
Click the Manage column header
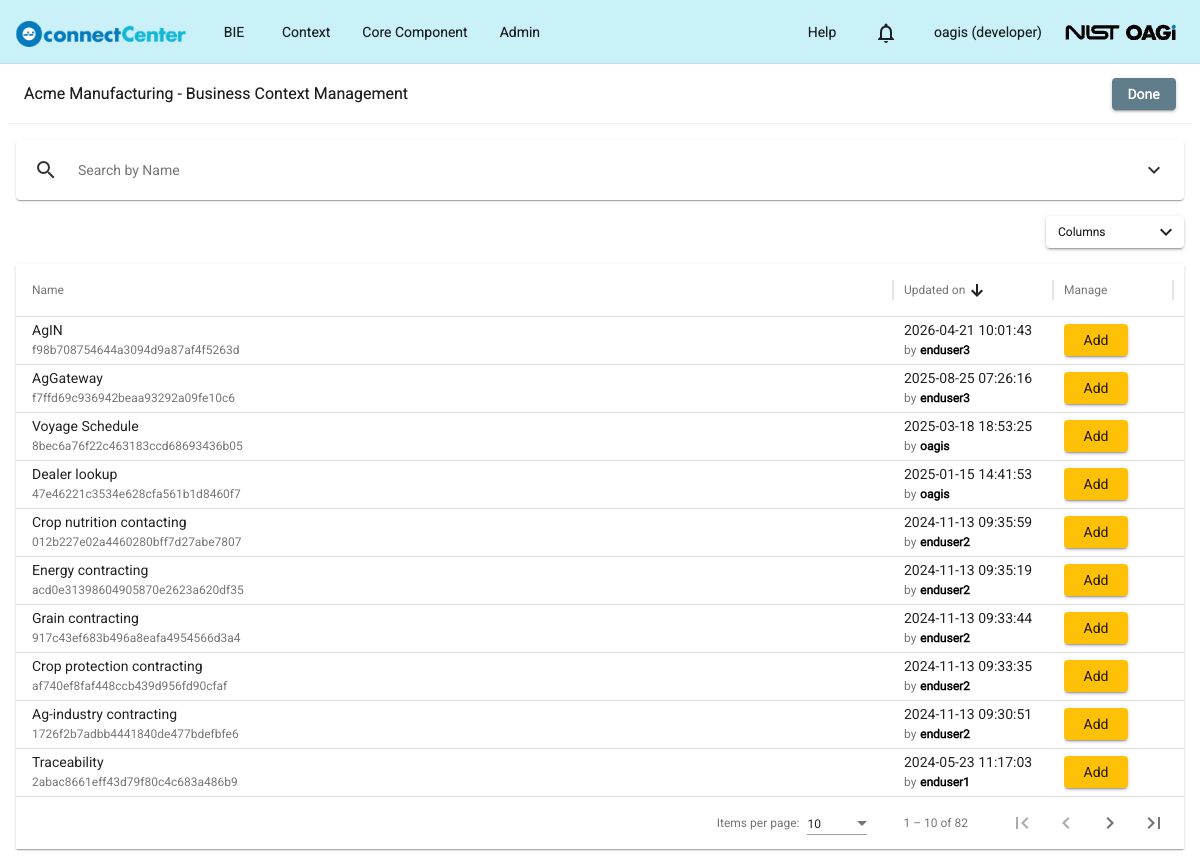point(1085,290)
